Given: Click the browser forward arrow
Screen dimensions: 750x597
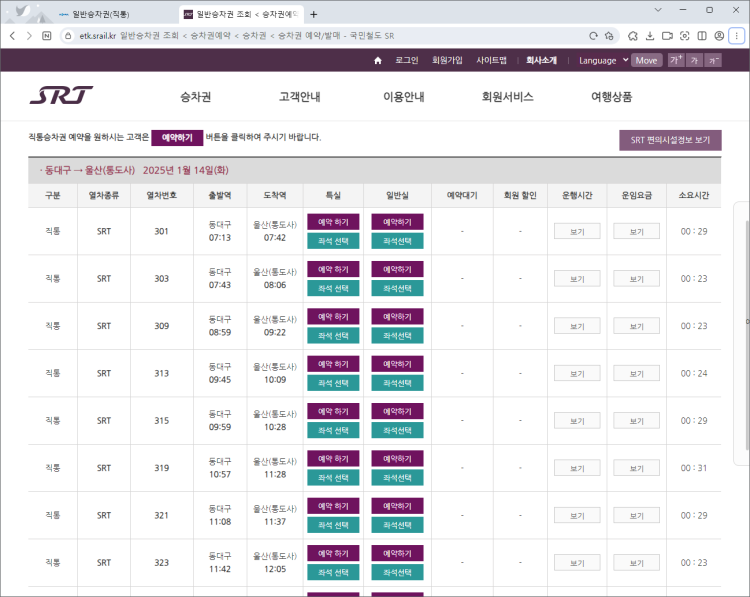Looking at the screenshot, I should coord(29,36).
